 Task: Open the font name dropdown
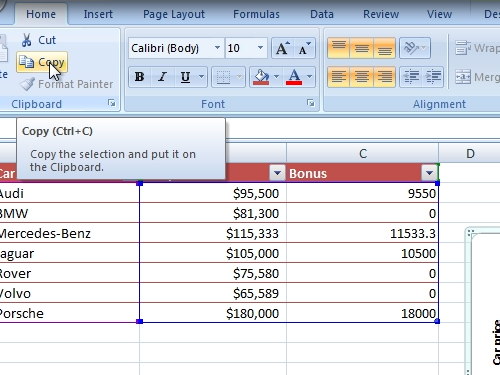[217, 48]
